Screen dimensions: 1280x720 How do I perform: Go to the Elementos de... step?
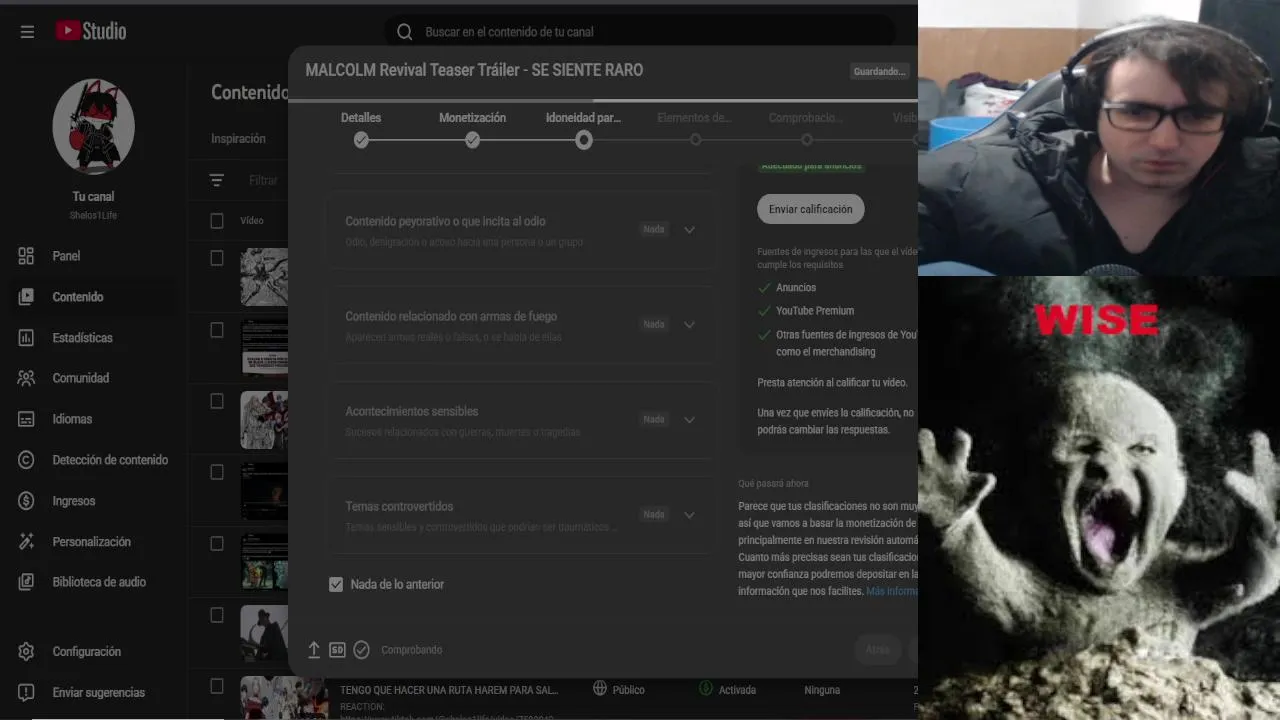pyautogui.click(x=694, y=118)
